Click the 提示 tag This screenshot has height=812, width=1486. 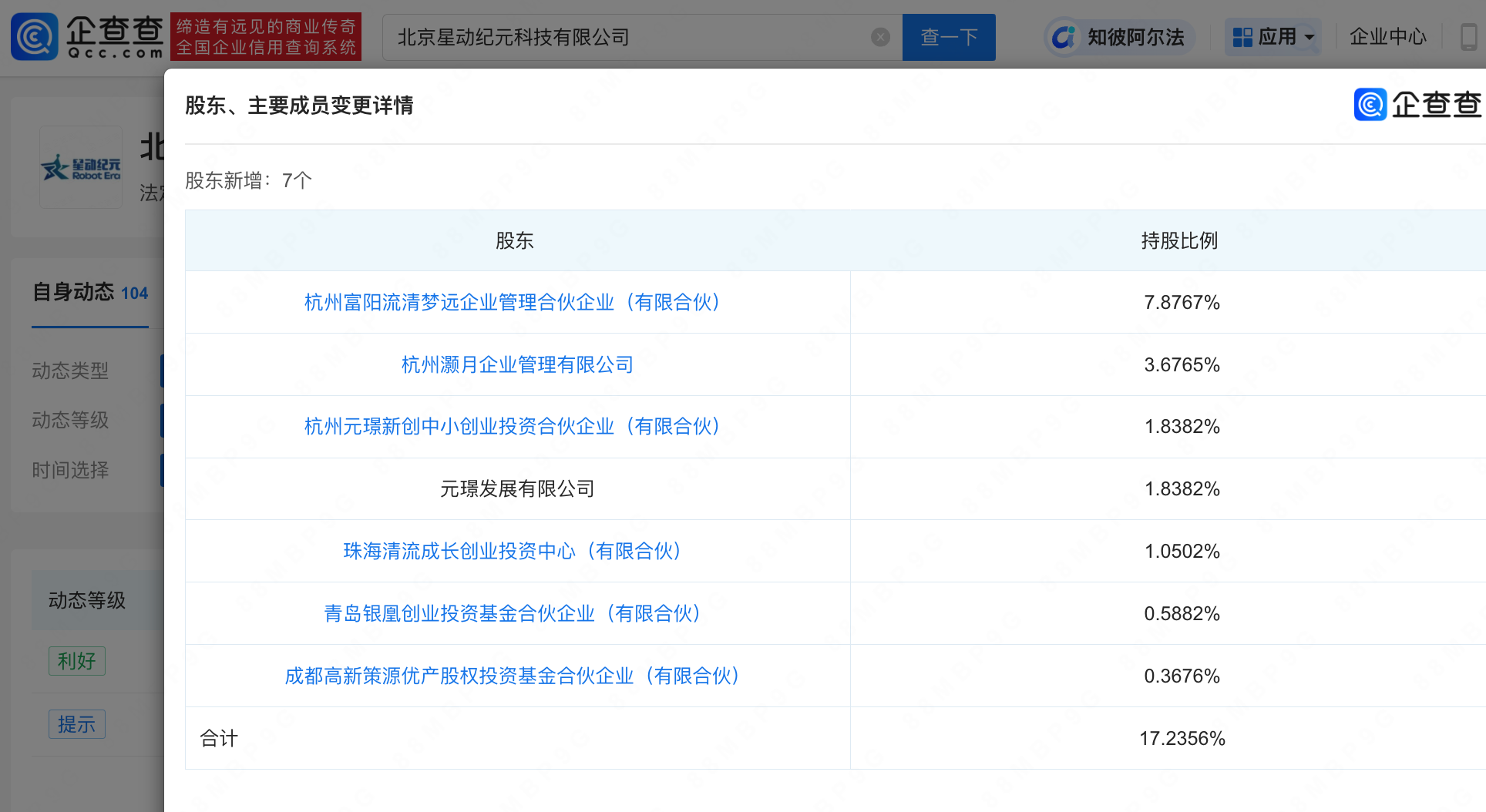point(77,724)
